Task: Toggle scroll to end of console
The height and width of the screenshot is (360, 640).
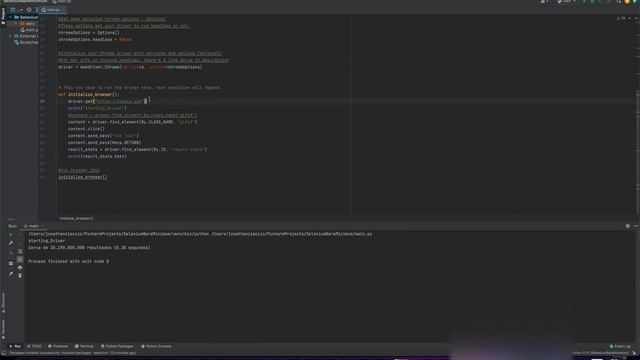Action: pos(20,259)
